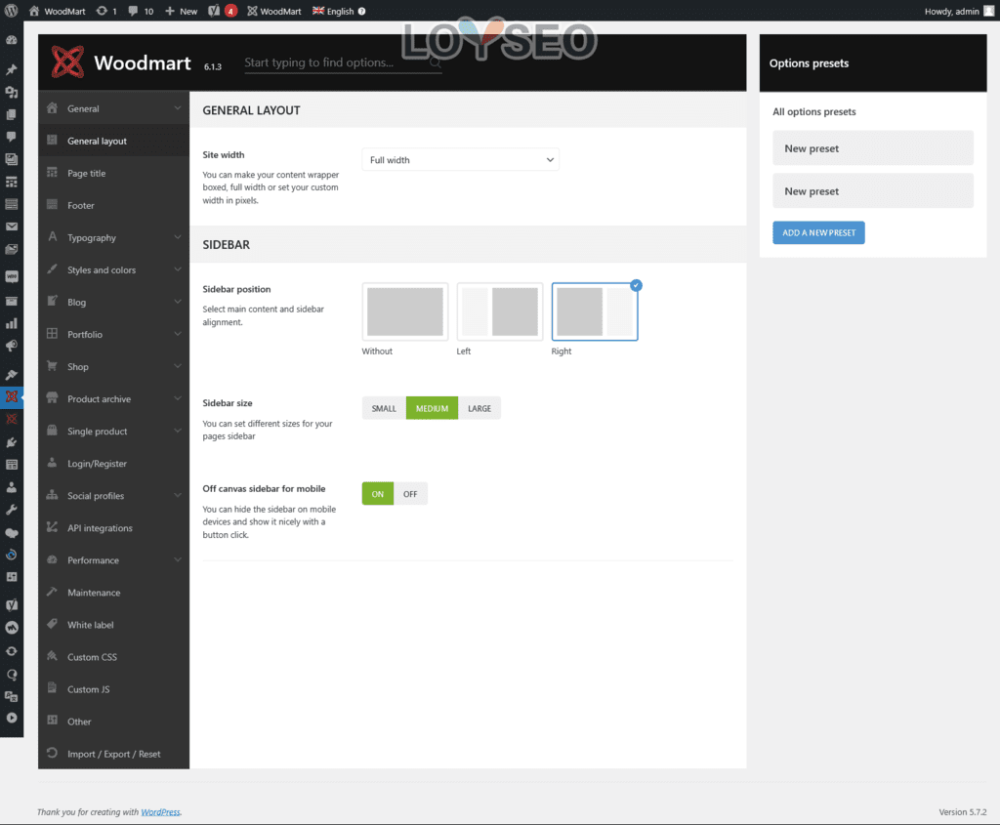
Task: Open the Custom CSS menu item
Action: click(x=114, y=657)
